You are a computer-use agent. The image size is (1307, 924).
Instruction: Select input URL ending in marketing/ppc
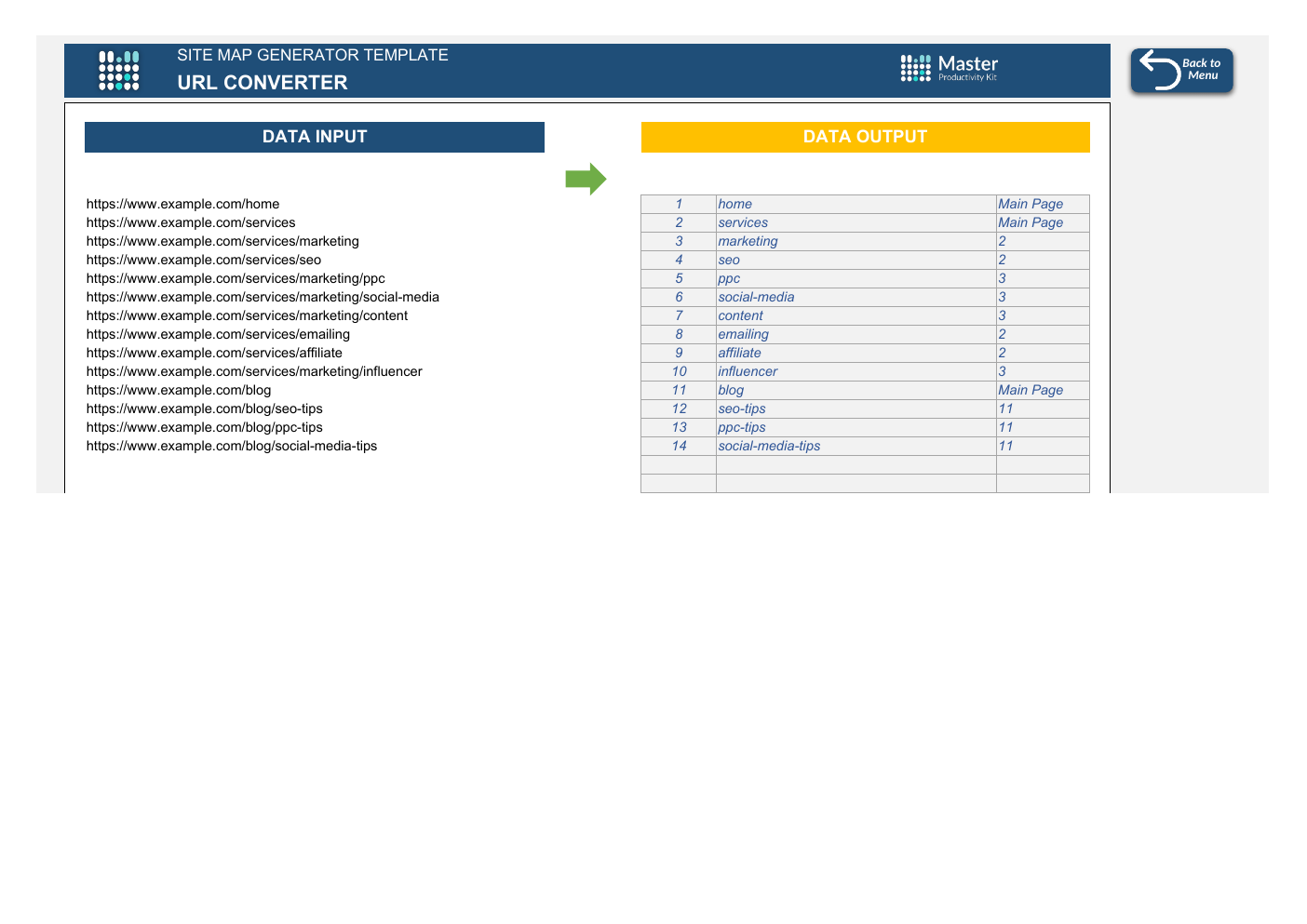(236, 278)
